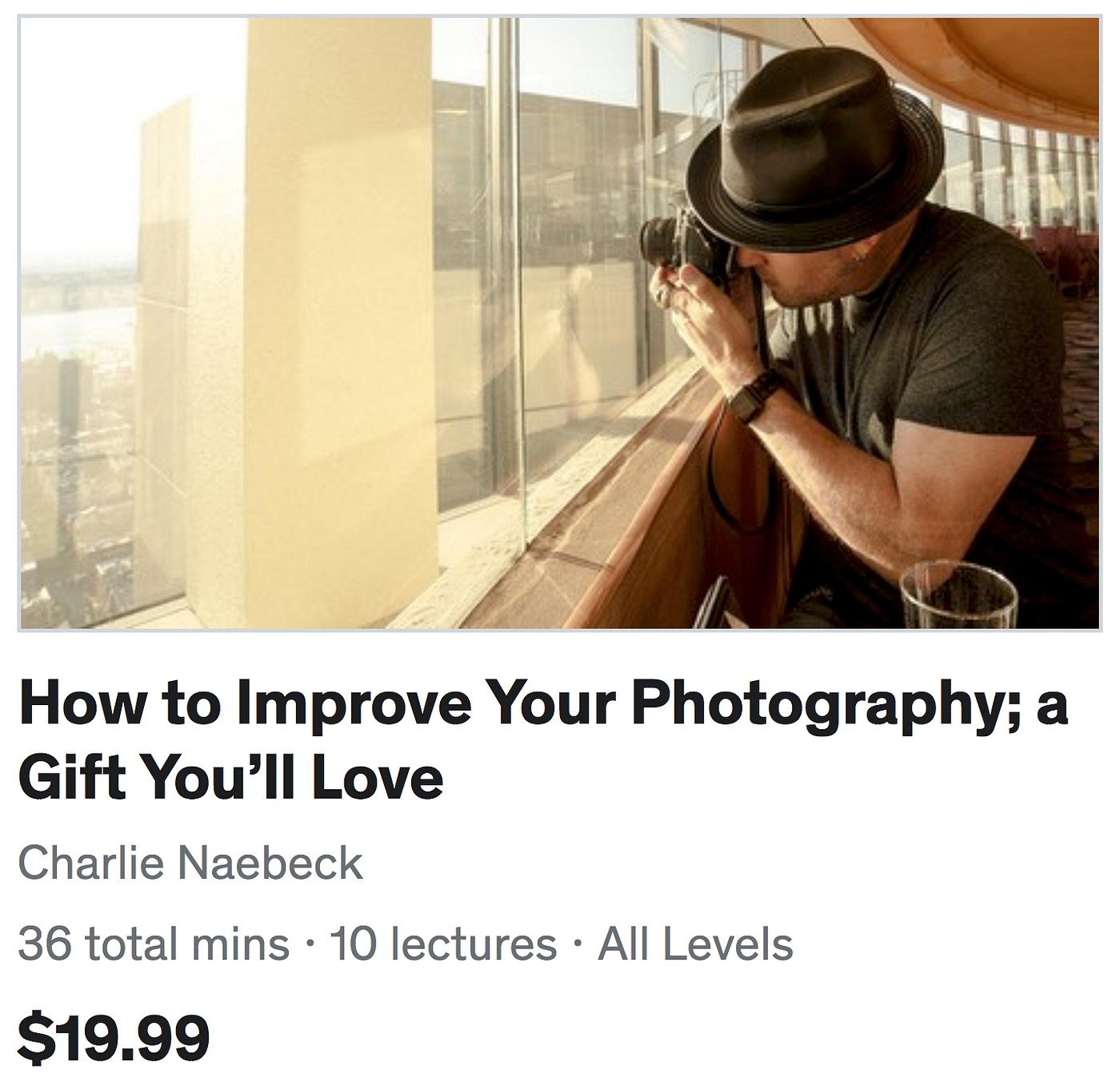The height and width of the screenshot is (1086, 1120).
Task: Click the drinking glass in the thumbnail corner
Action: click(958, 596)
